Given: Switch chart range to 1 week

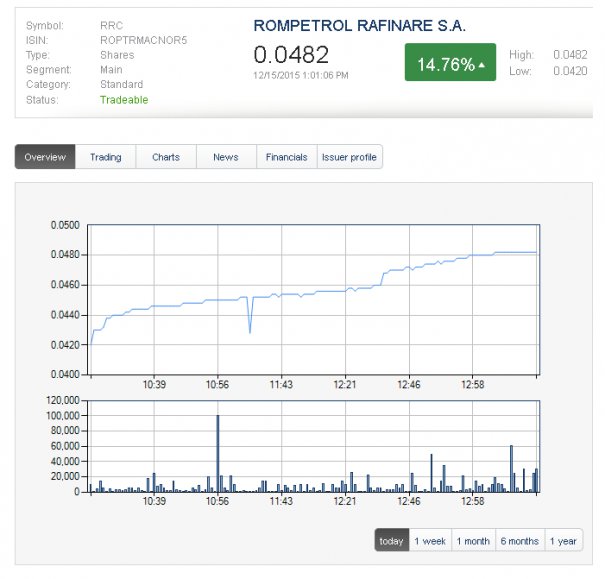Looking at the screenshot, I should click(x=430, y=540).
